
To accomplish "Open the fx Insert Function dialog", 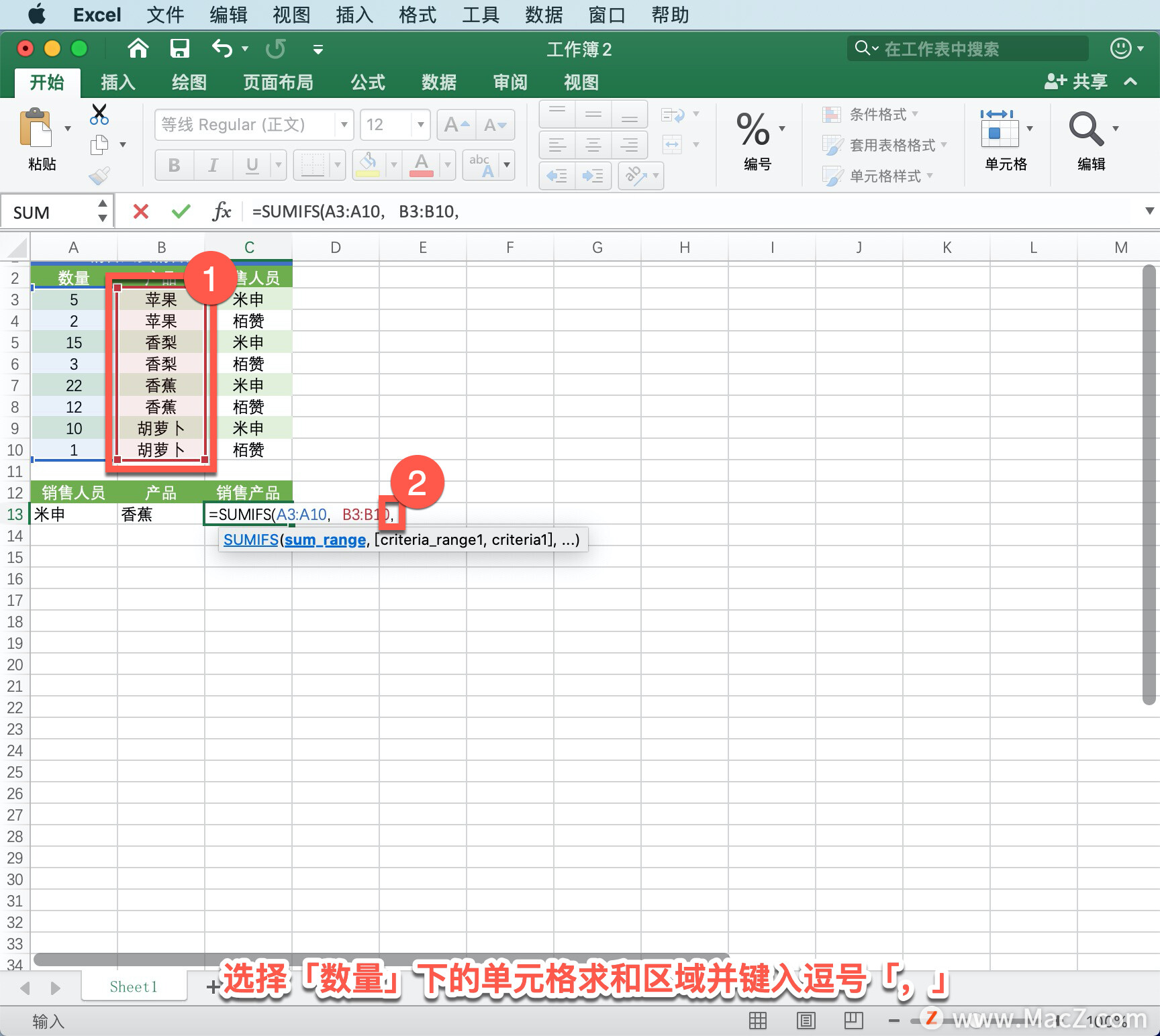I will pyautogui.click(x=222, y=212).
